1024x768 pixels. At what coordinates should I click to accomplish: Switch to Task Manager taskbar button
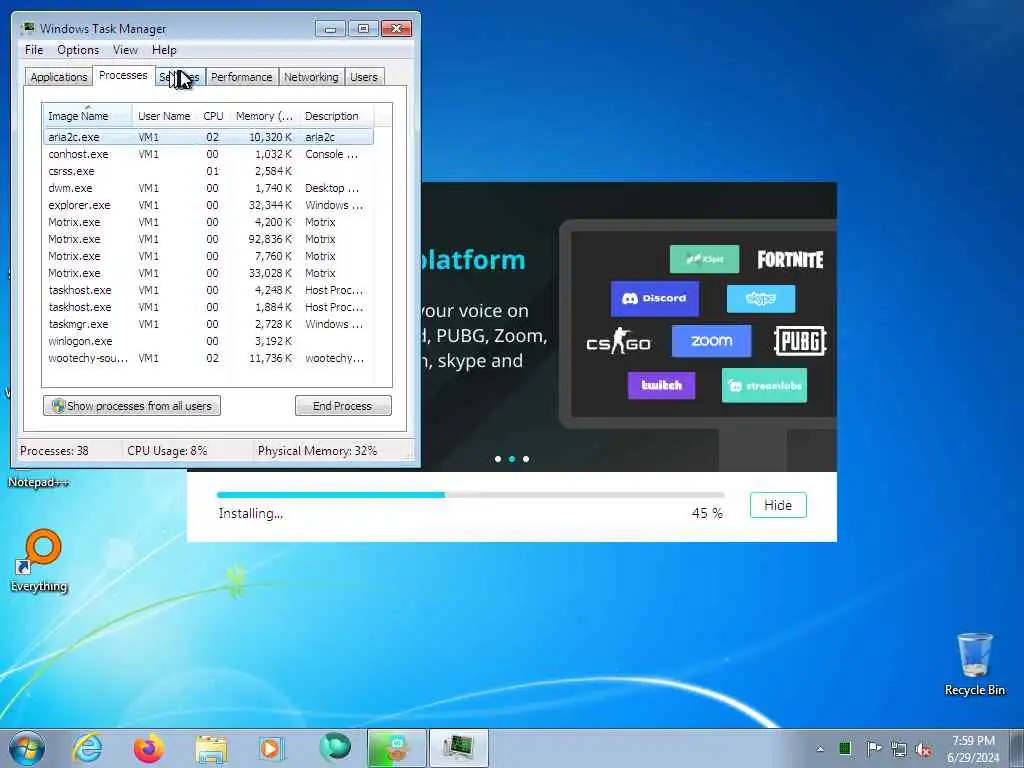click(458, 748)
